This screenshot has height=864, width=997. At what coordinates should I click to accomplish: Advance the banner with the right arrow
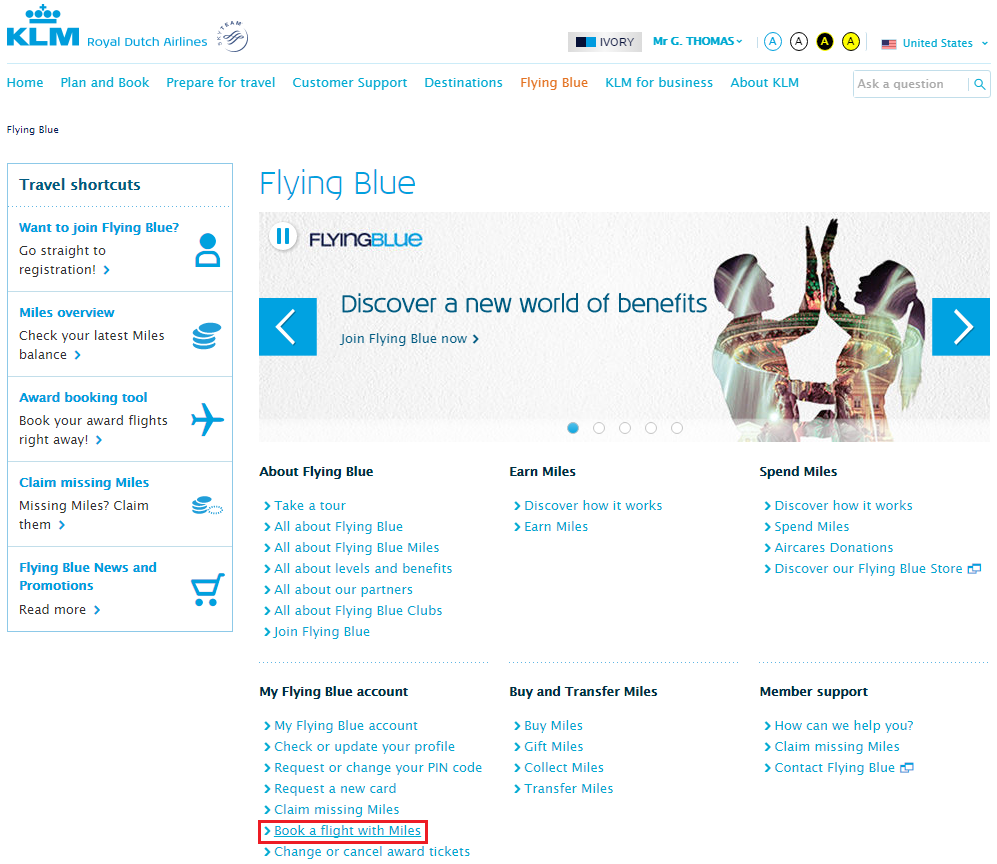coord(960,327)
